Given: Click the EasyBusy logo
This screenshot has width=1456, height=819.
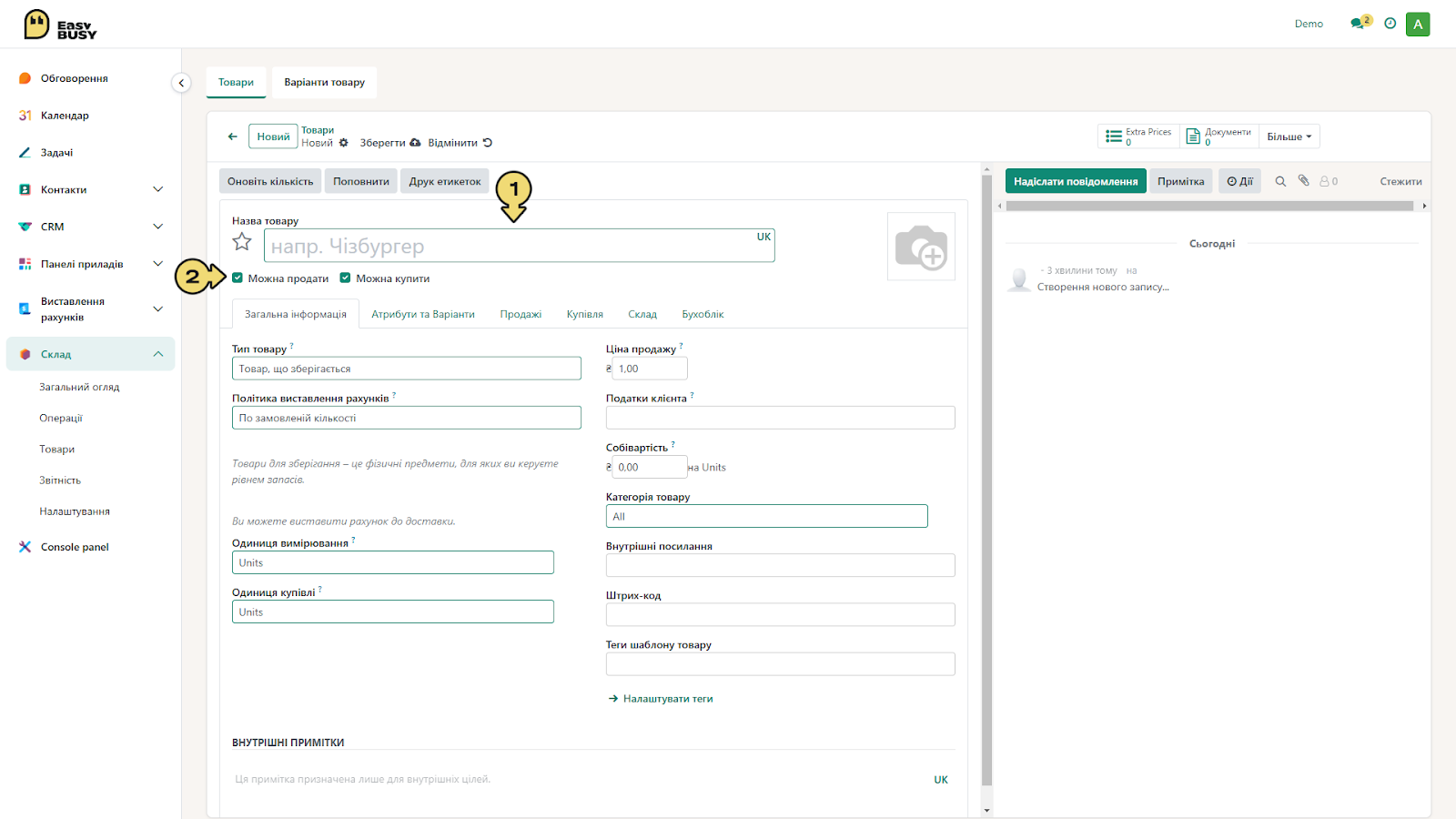Looking at the screenshot, I should pos(60,25).
